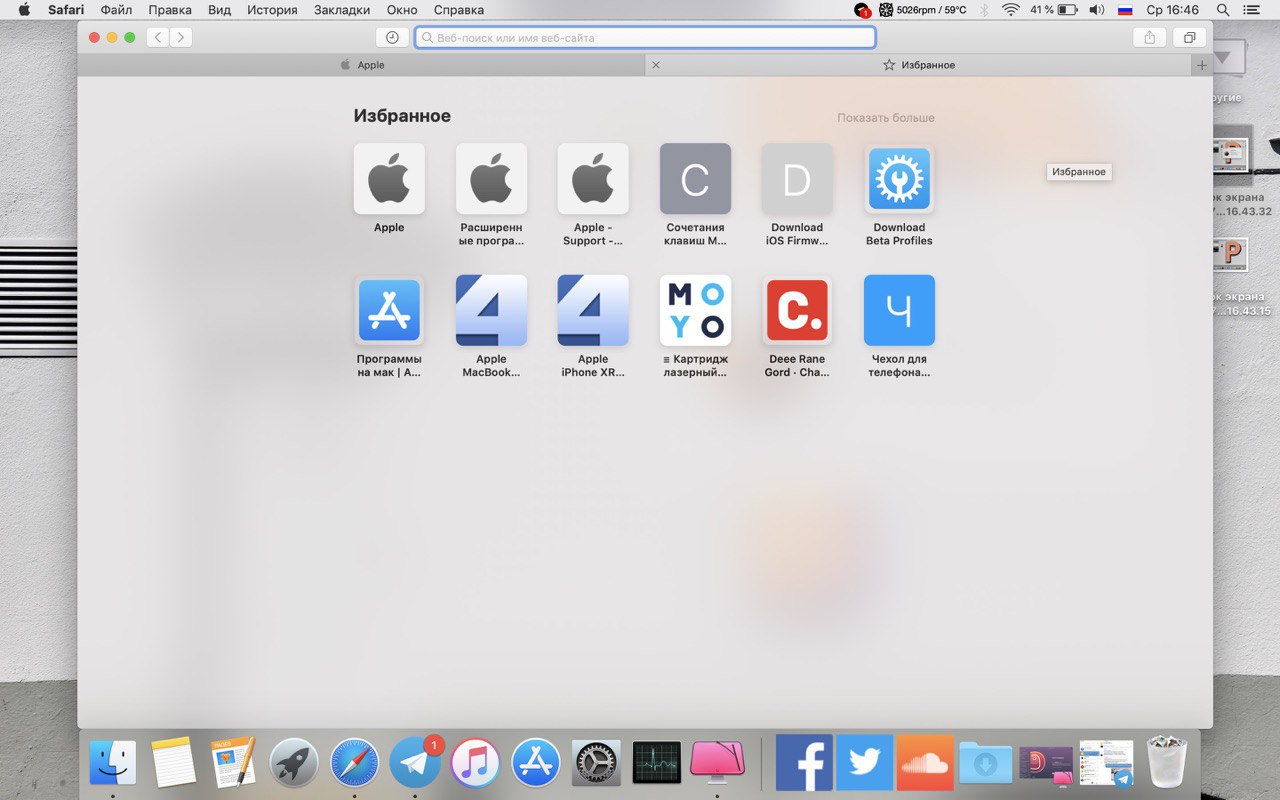Open Download iOS Firmware favorite

797,179
